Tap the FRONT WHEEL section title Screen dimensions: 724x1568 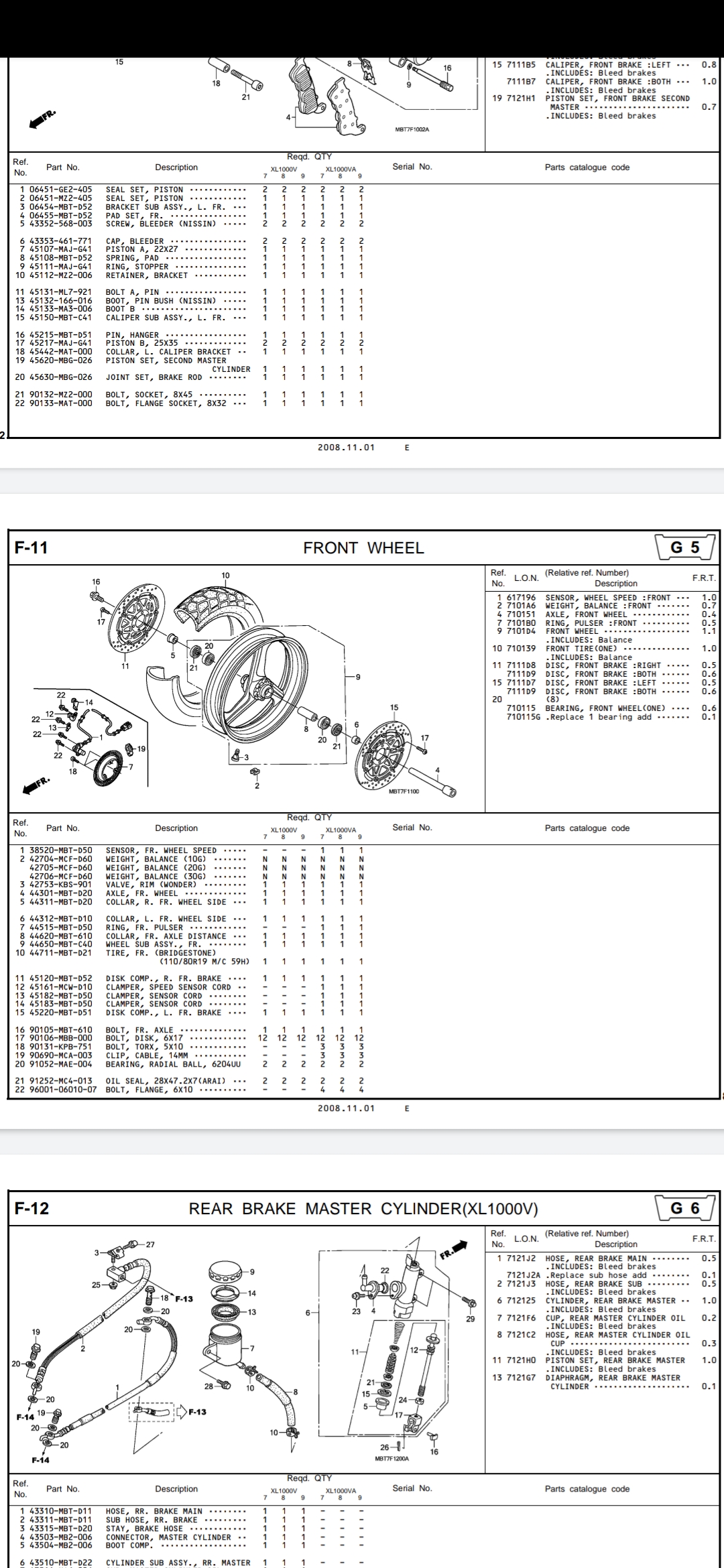tap(363, 548)
